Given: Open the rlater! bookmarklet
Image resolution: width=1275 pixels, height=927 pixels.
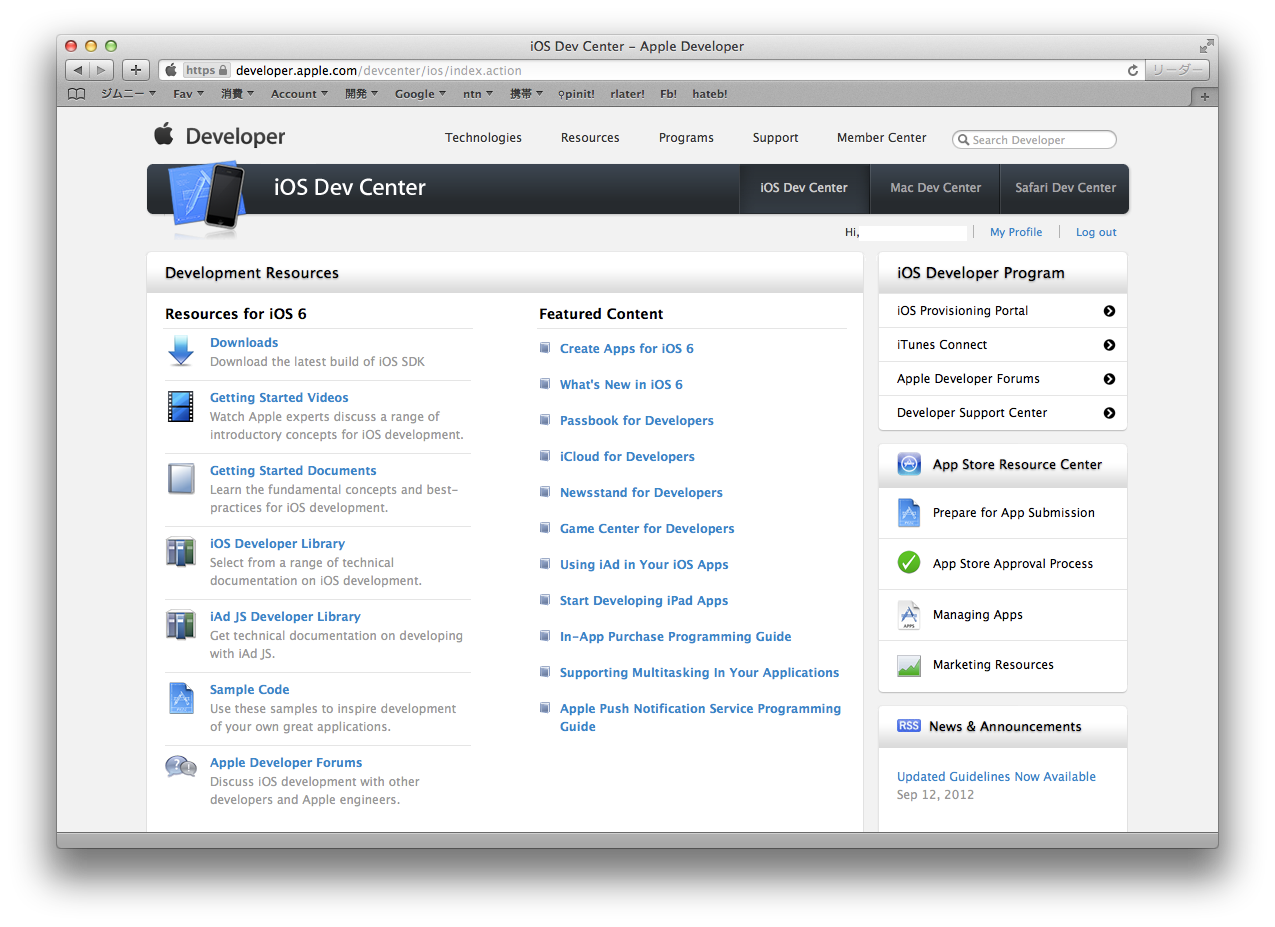Looking at the screenshot, I should pos(627,94).
